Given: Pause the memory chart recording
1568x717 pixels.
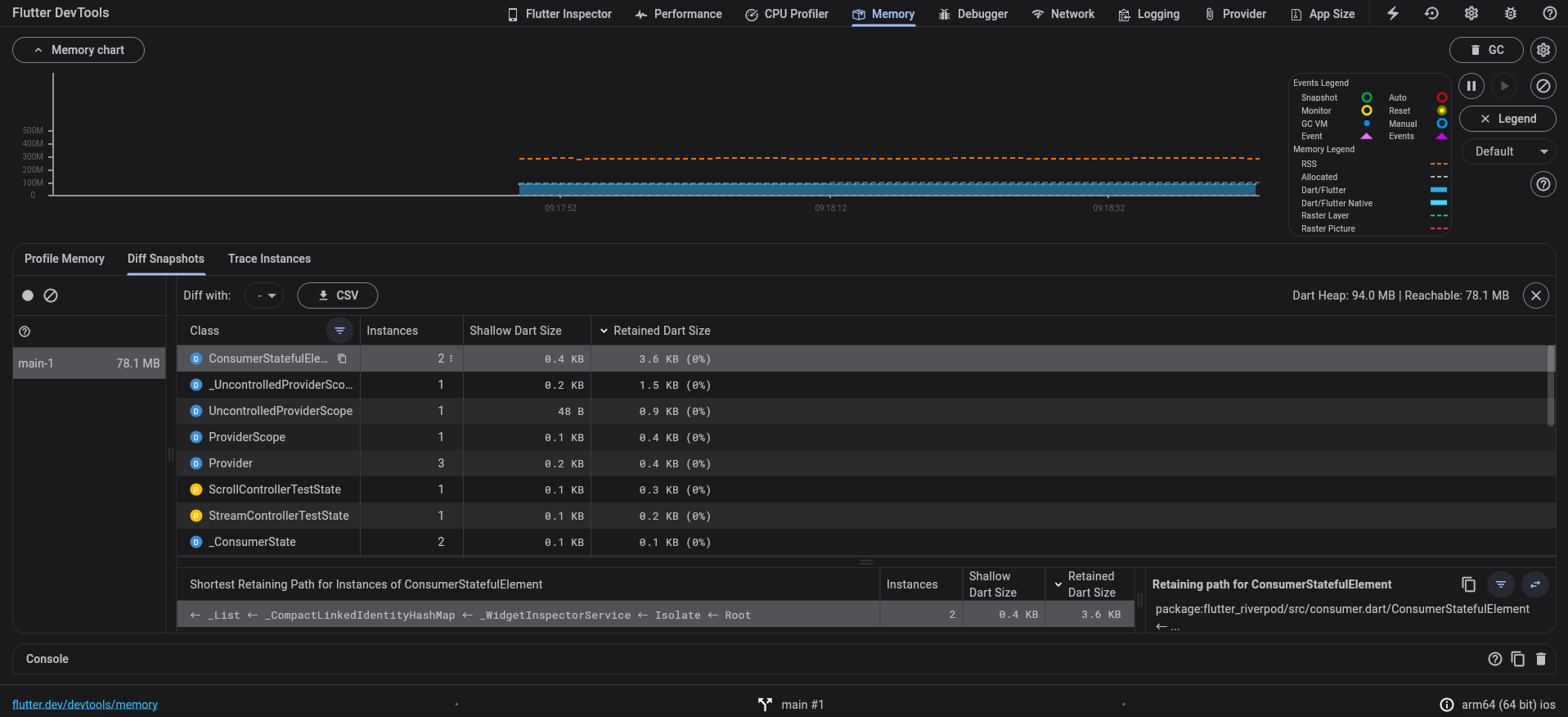Looking at the screenshot, I should [x=1471, y=86].
